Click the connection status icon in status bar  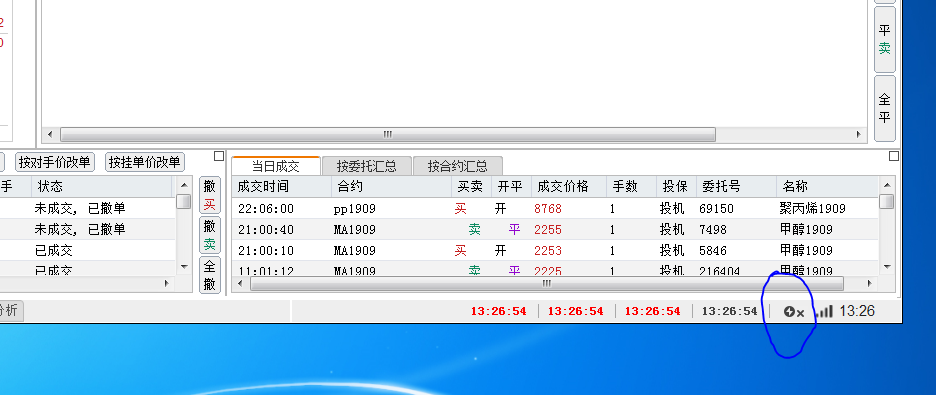point(793,311)
